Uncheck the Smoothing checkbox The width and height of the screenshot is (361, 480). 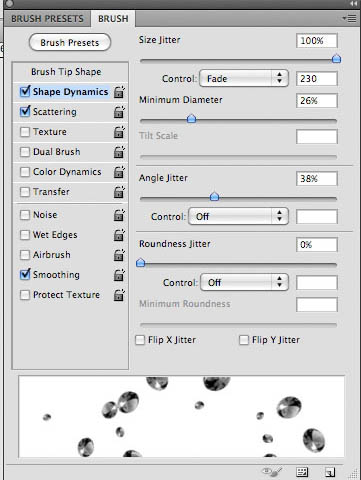click(25, 275)
